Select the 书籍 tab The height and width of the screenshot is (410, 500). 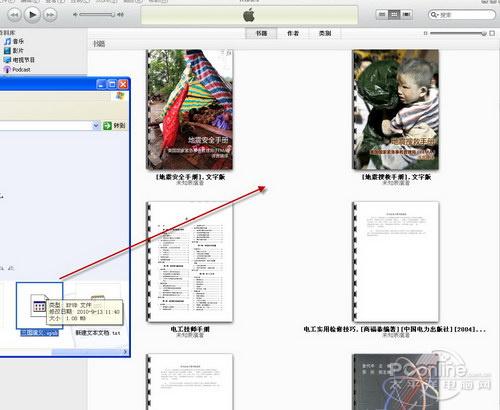(261, 33)
